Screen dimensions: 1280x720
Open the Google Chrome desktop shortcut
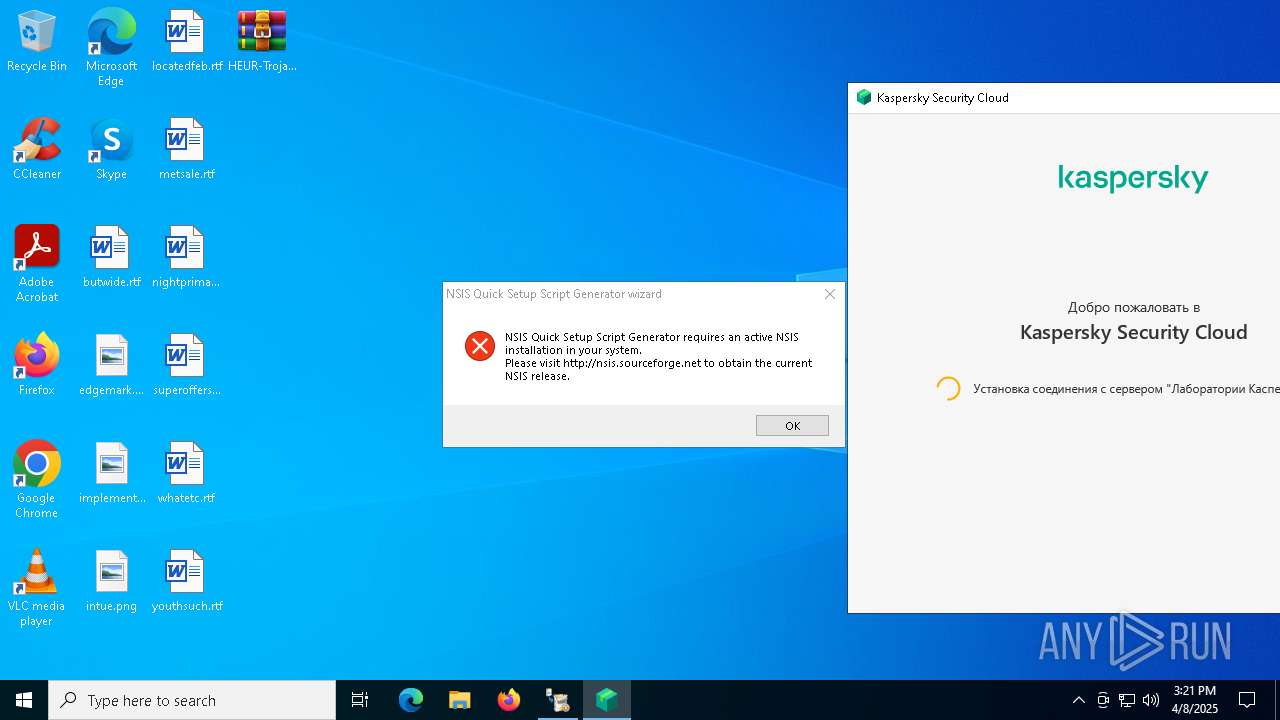[x=37, y=480]
